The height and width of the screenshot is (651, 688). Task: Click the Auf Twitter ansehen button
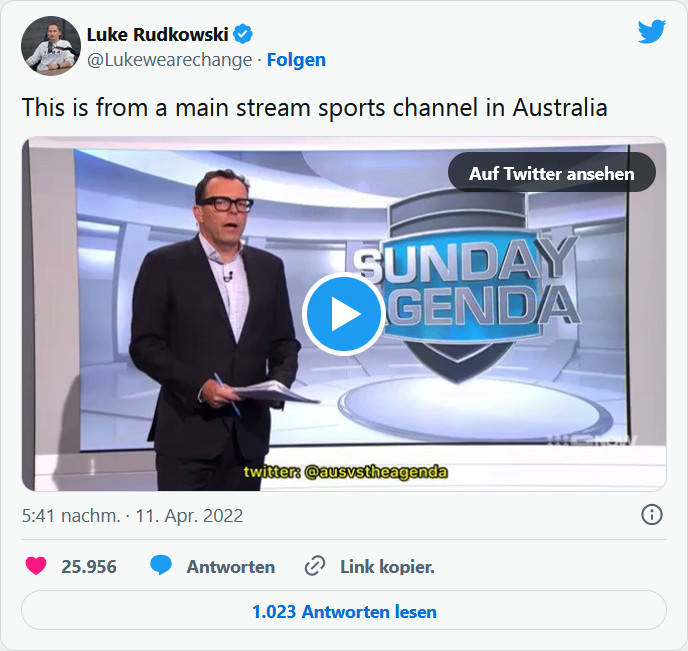coord(552,172)
